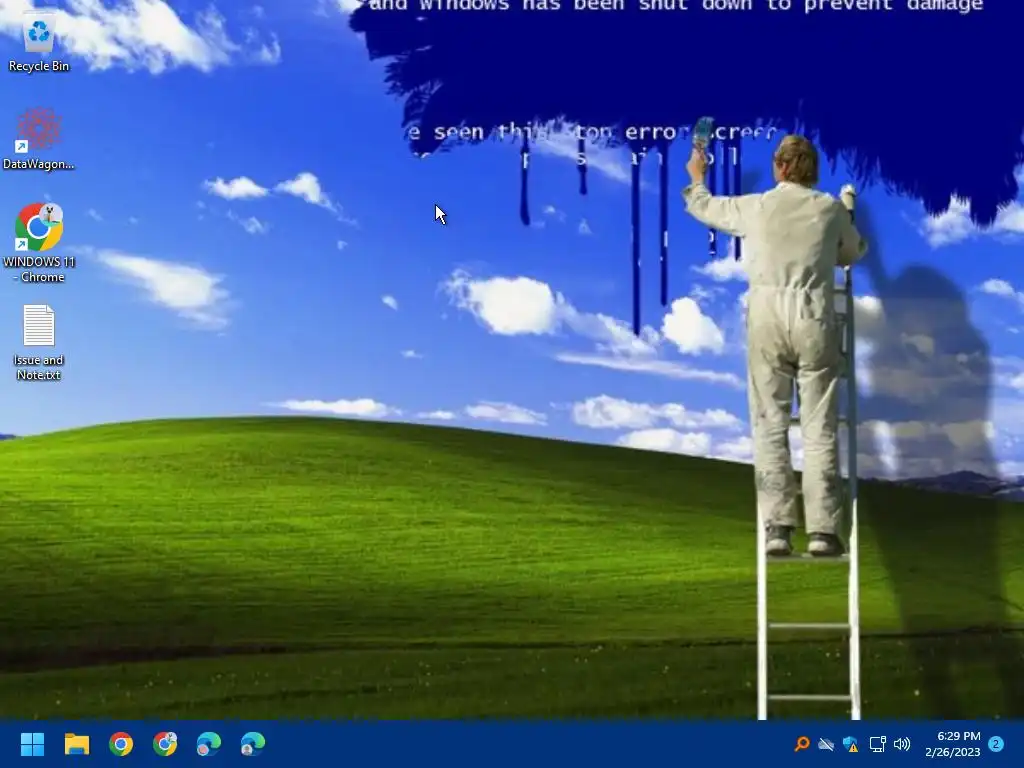Select the Issue and Note.txt file
Screen dimensions: 1024x768
pyautogui.click(x=39, y=343)
